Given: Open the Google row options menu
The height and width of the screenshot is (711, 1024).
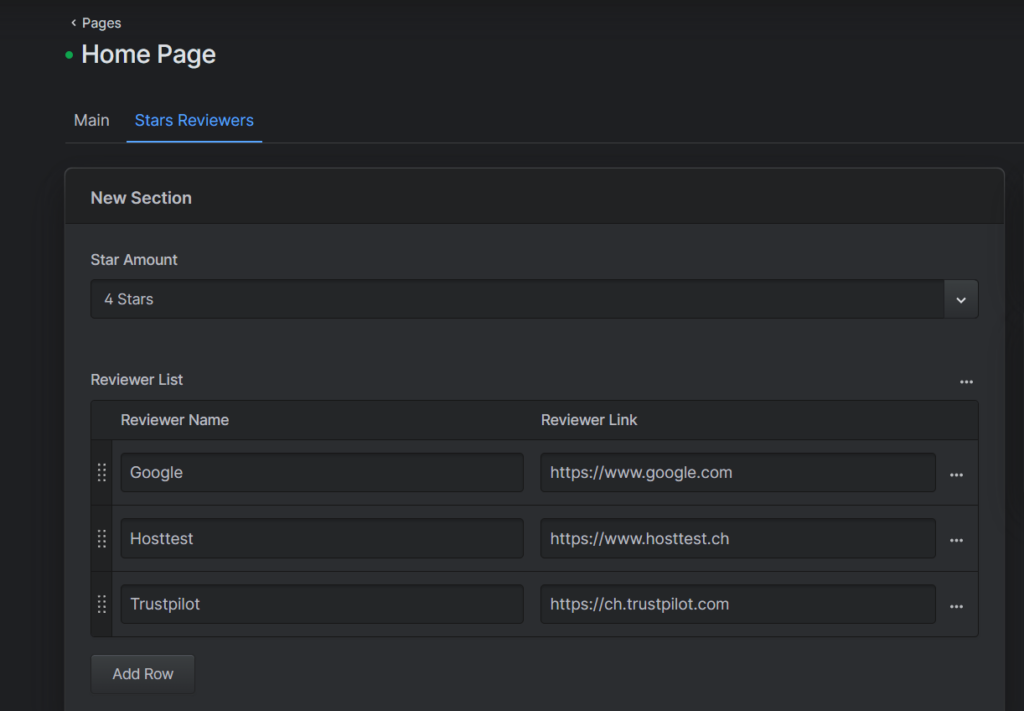Looking at the screenshot, I should point(956,474).
